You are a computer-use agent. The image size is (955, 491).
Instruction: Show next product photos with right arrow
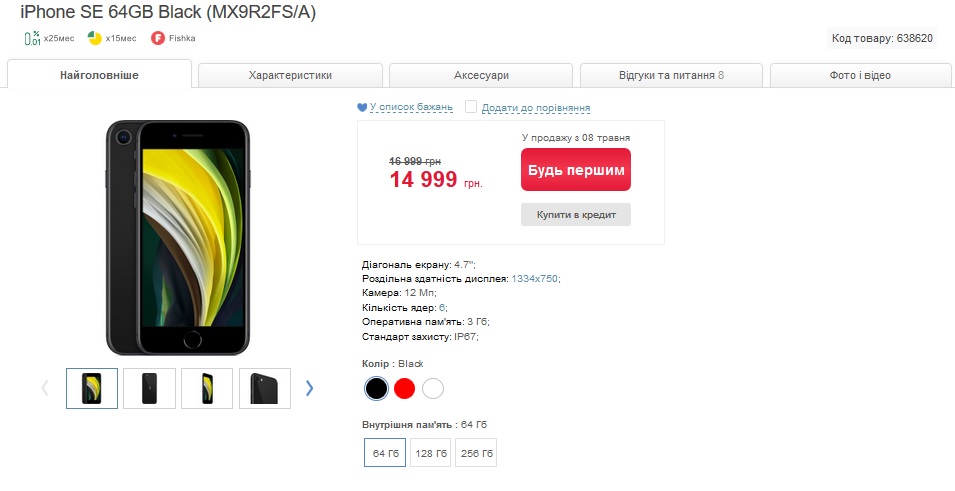309,388
